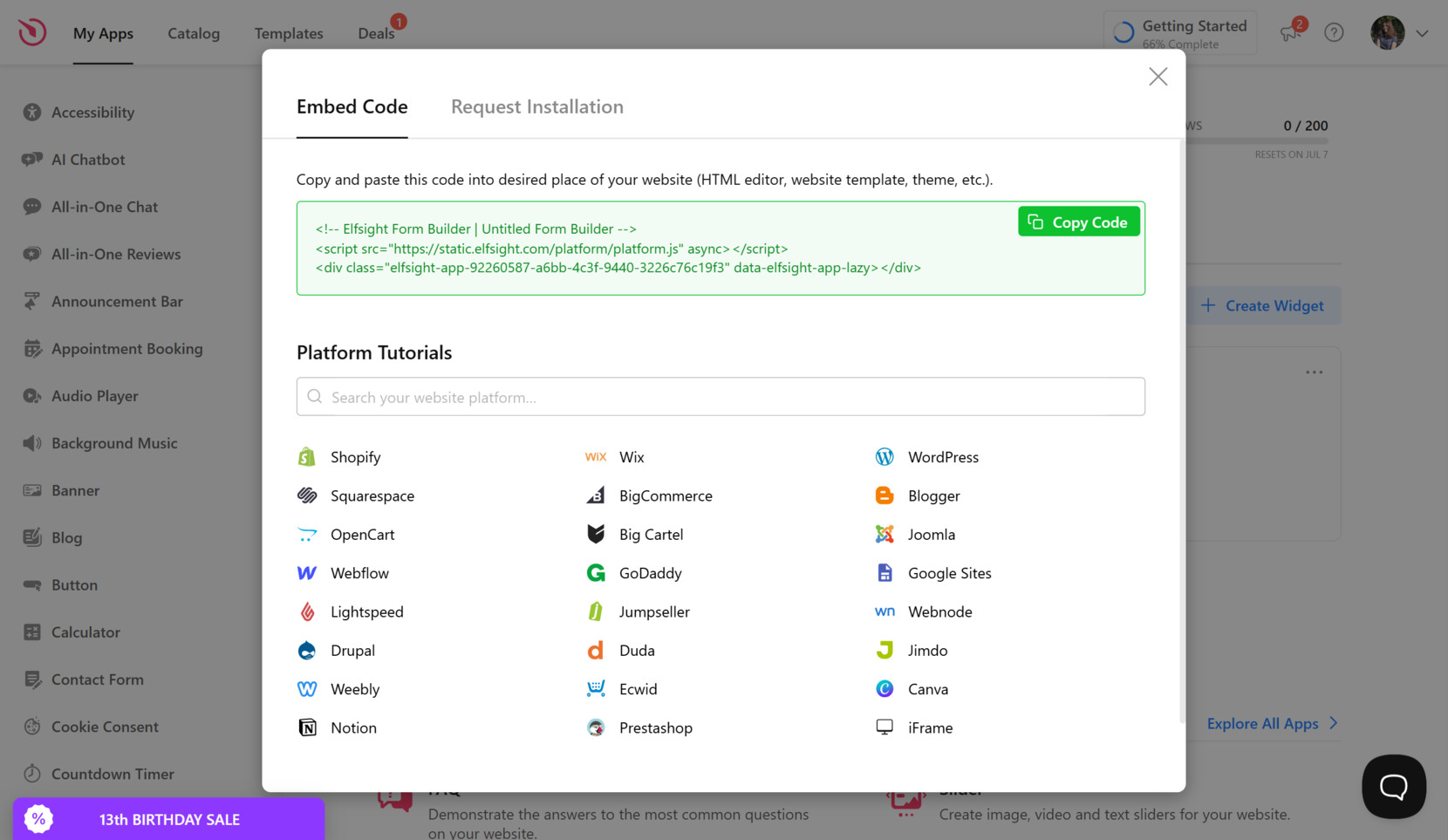The image size is (1448, 840).
Task: Click the notifications megaphone icon
Action: pyautogui.click(x=1289, y=33)
